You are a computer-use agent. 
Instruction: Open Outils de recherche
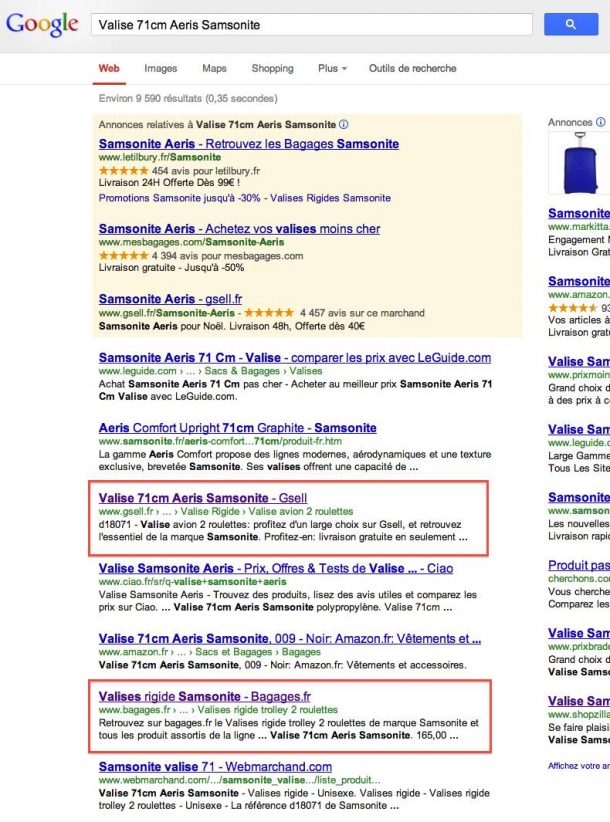coord(412,68)
